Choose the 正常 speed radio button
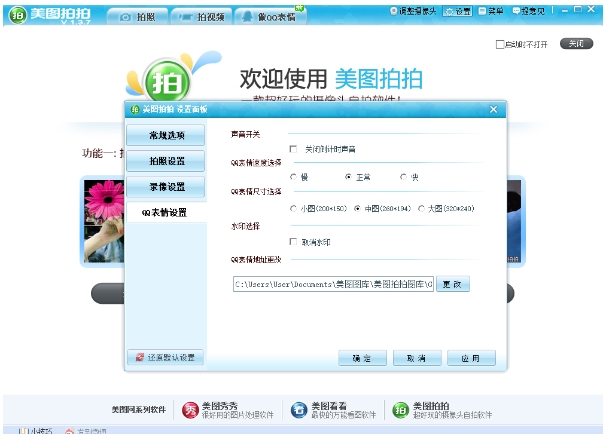Image resolution: width=606 pixels, height=438 pixels. pyautogui.click(x=349, y=177)
